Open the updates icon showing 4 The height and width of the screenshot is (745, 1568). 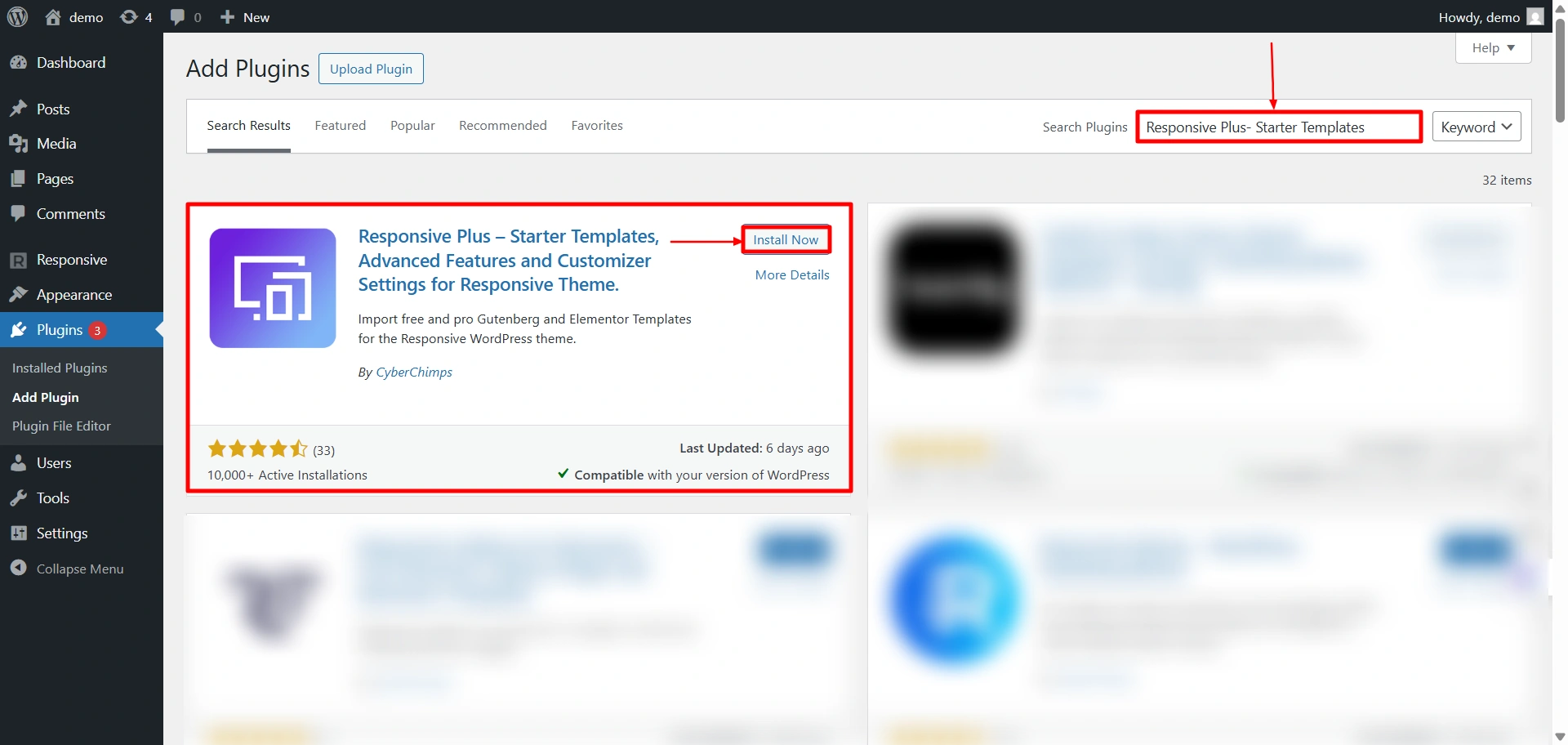click(x=128, y=17)
